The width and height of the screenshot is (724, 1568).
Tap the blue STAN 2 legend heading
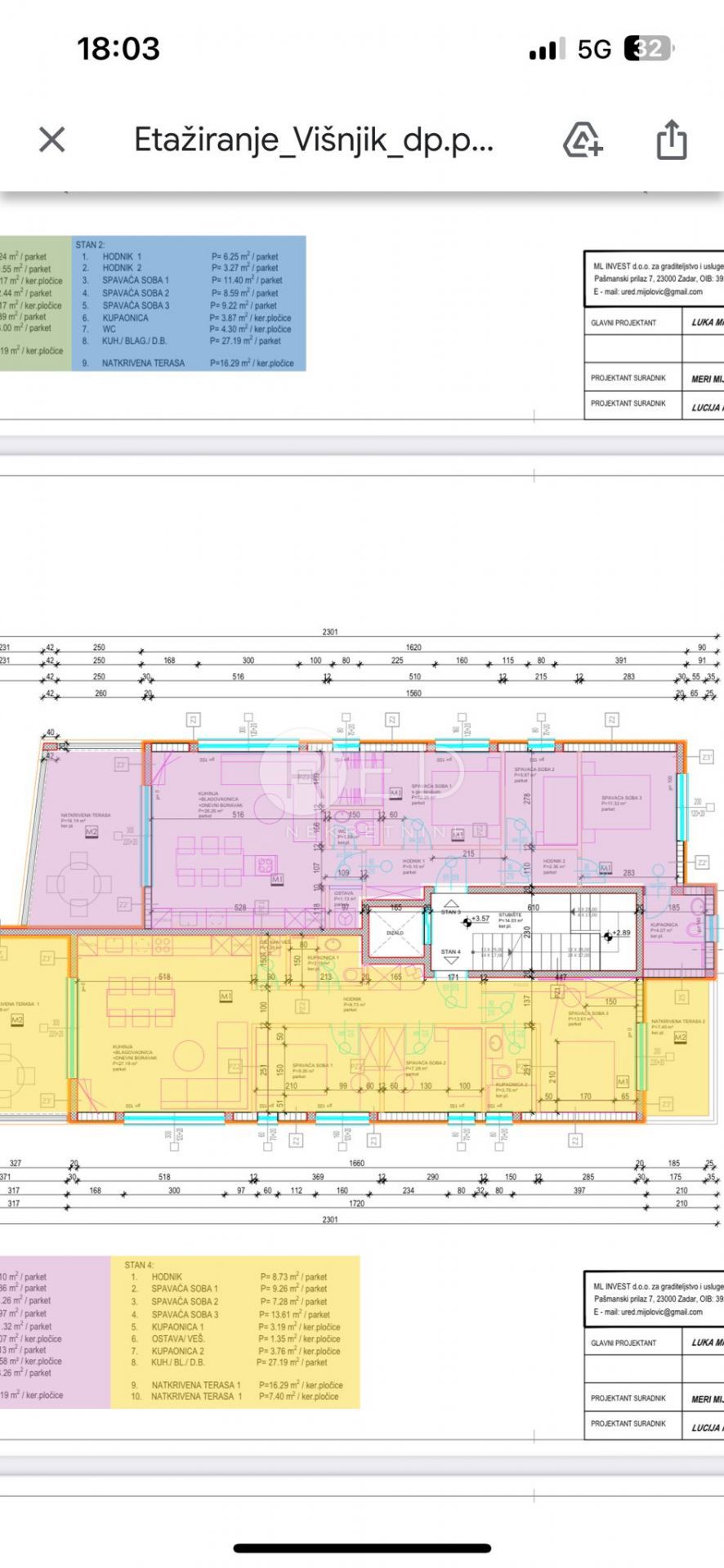point(90,244)
